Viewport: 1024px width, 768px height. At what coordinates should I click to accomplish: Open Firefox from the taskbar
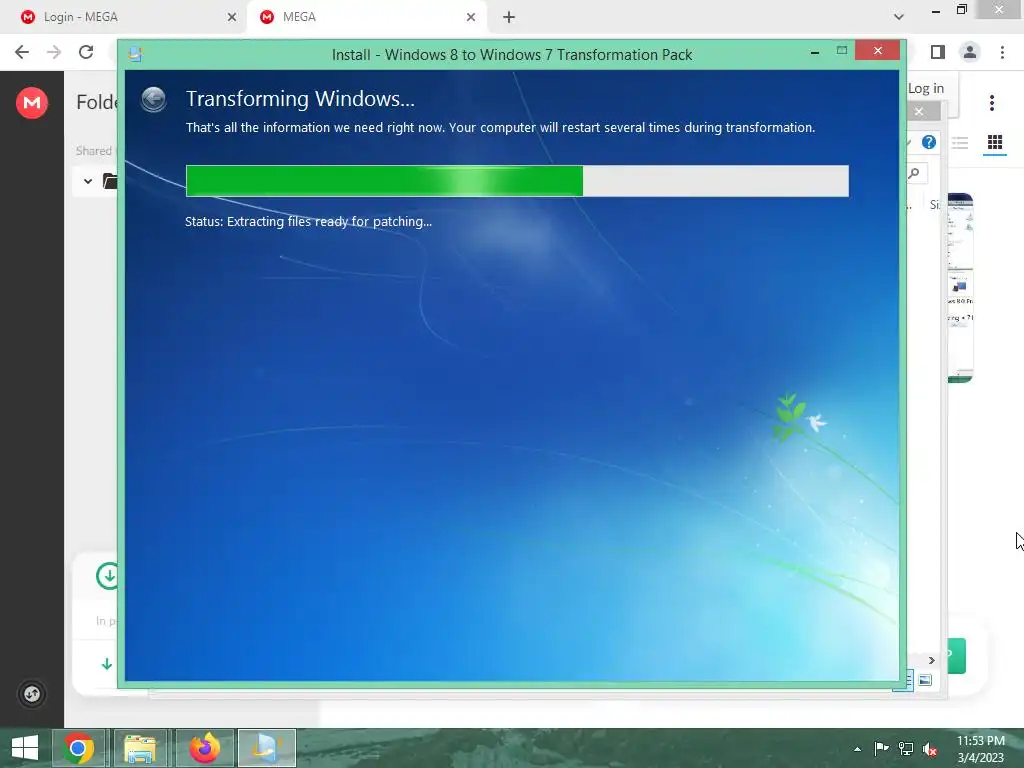[204, 748]
